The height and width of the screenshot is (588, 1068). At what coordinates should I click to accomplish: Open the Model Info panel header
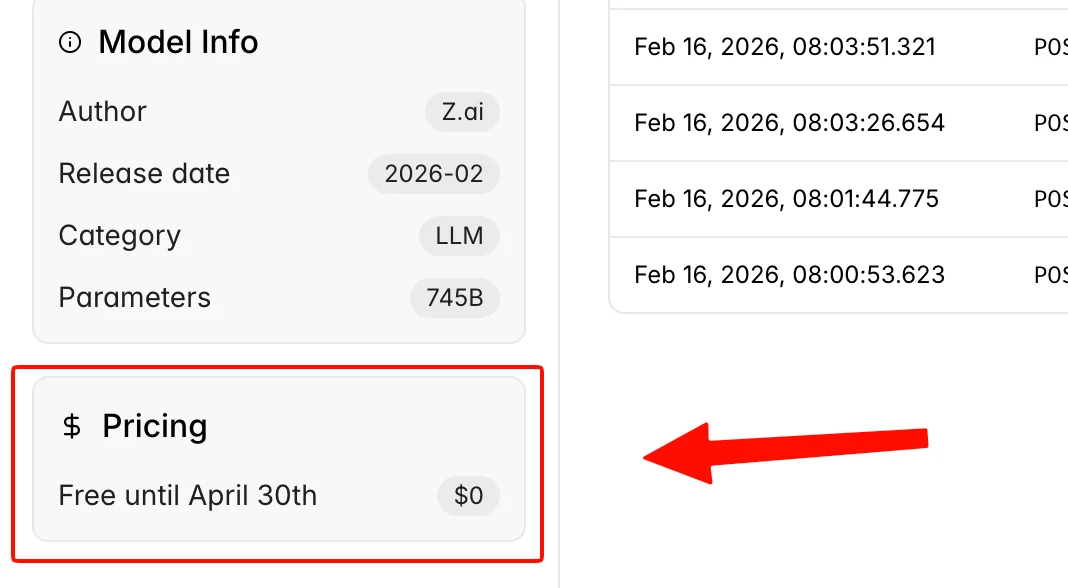coord(177,42)
